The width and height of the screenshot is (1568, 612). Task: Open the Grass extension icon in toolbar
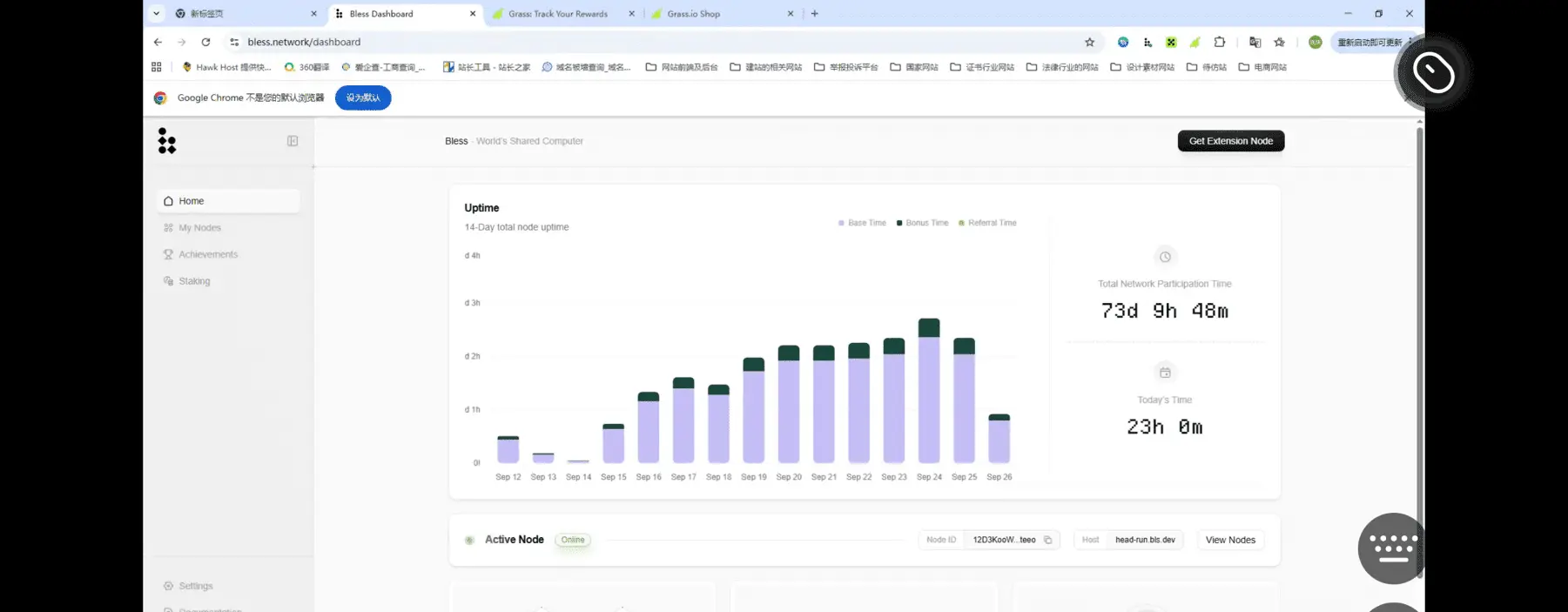click(x=1195, y=42)
